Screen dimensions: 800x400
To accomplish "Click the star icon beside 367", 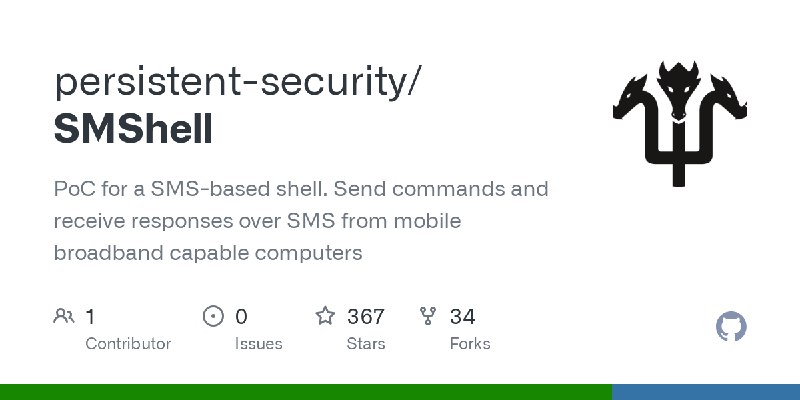I will pos(325,316).
